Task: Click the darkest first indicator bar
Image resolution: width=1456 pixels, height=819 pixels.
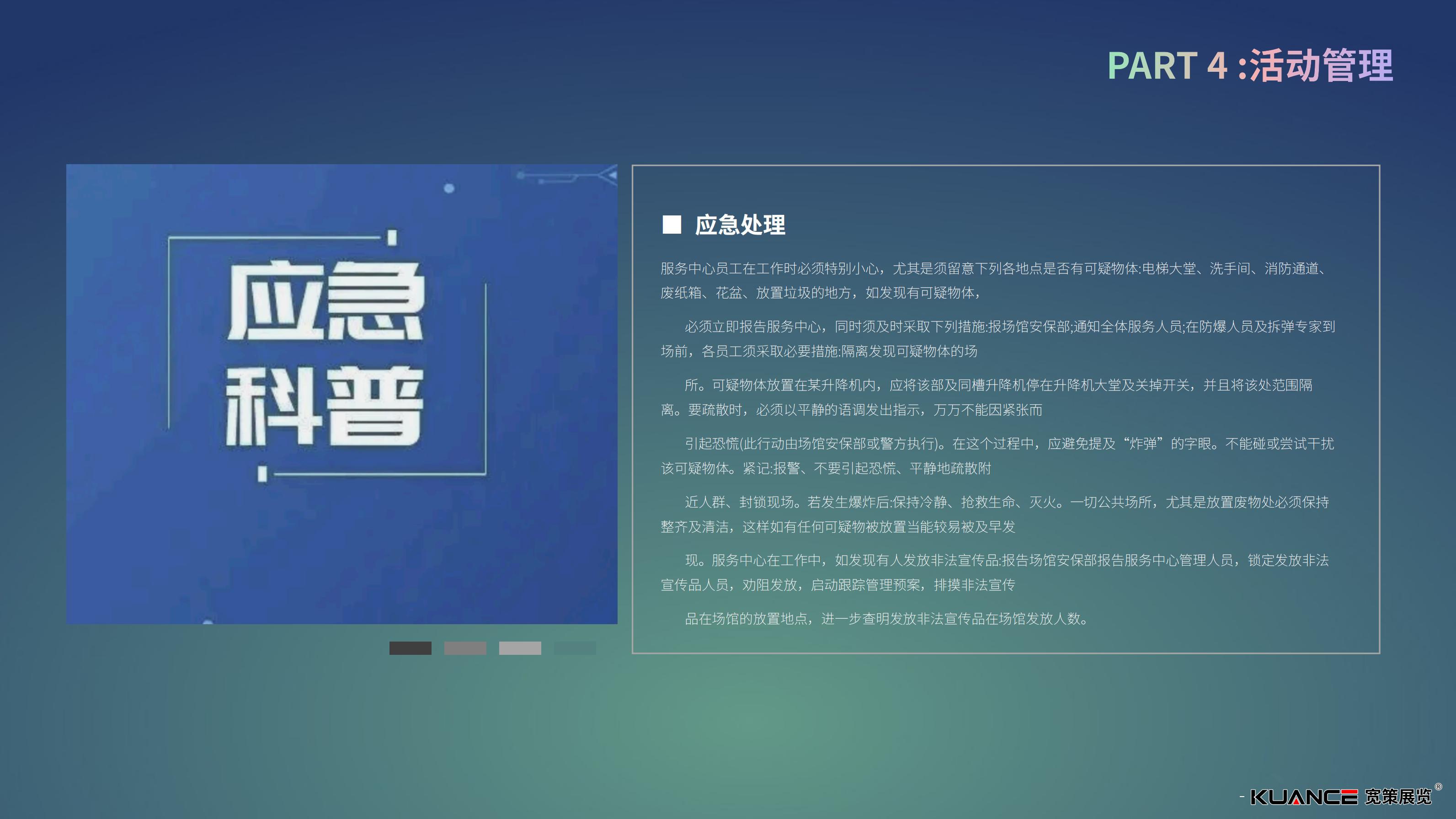Action: pos(410,648)
